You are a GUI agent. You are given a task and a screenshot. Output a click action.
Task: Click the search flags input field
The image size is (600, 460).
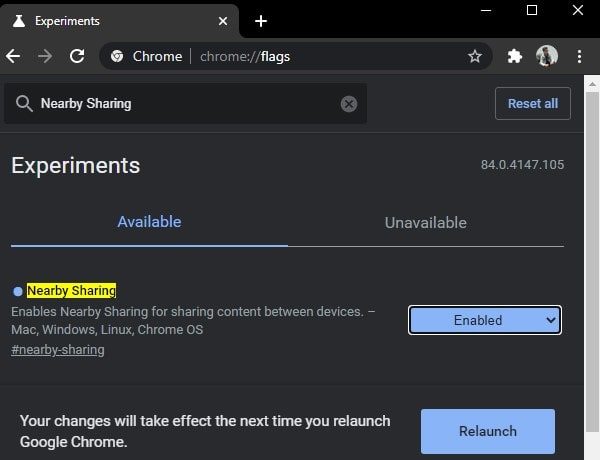[185, 103]
